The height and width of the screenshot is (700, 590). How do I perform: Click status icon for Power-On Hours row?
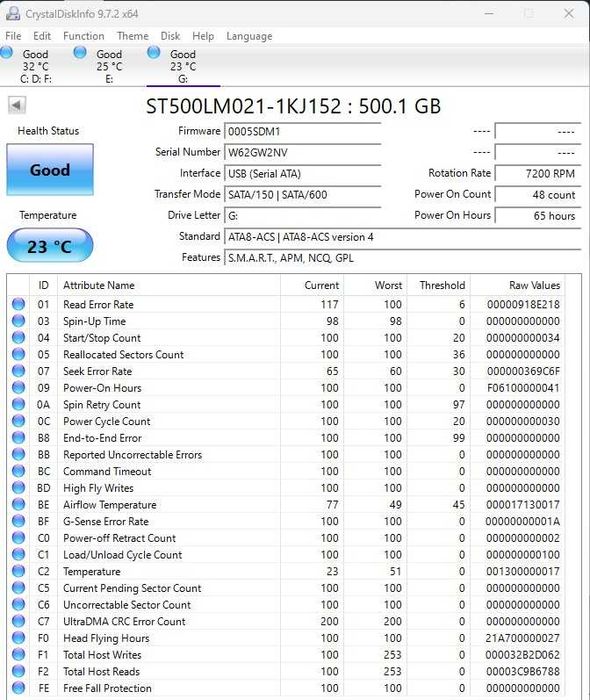click(x=18, y=388)
